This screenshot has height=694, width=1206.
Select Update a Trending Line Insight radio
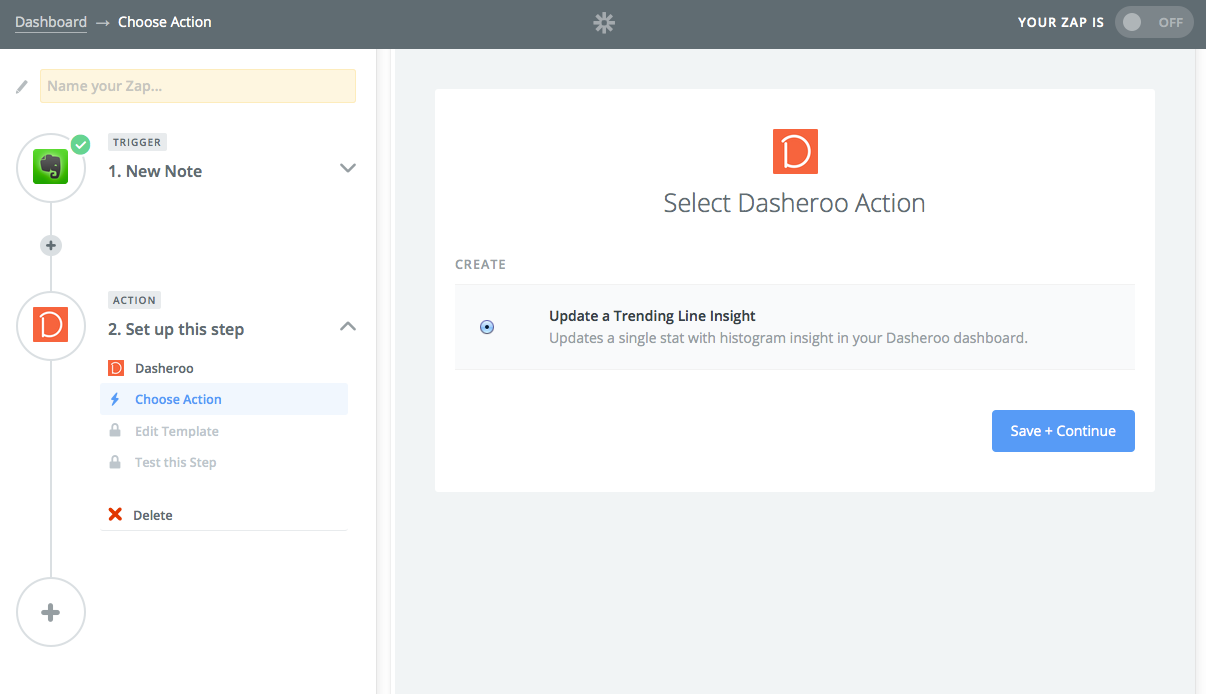(x=487, y=327)
